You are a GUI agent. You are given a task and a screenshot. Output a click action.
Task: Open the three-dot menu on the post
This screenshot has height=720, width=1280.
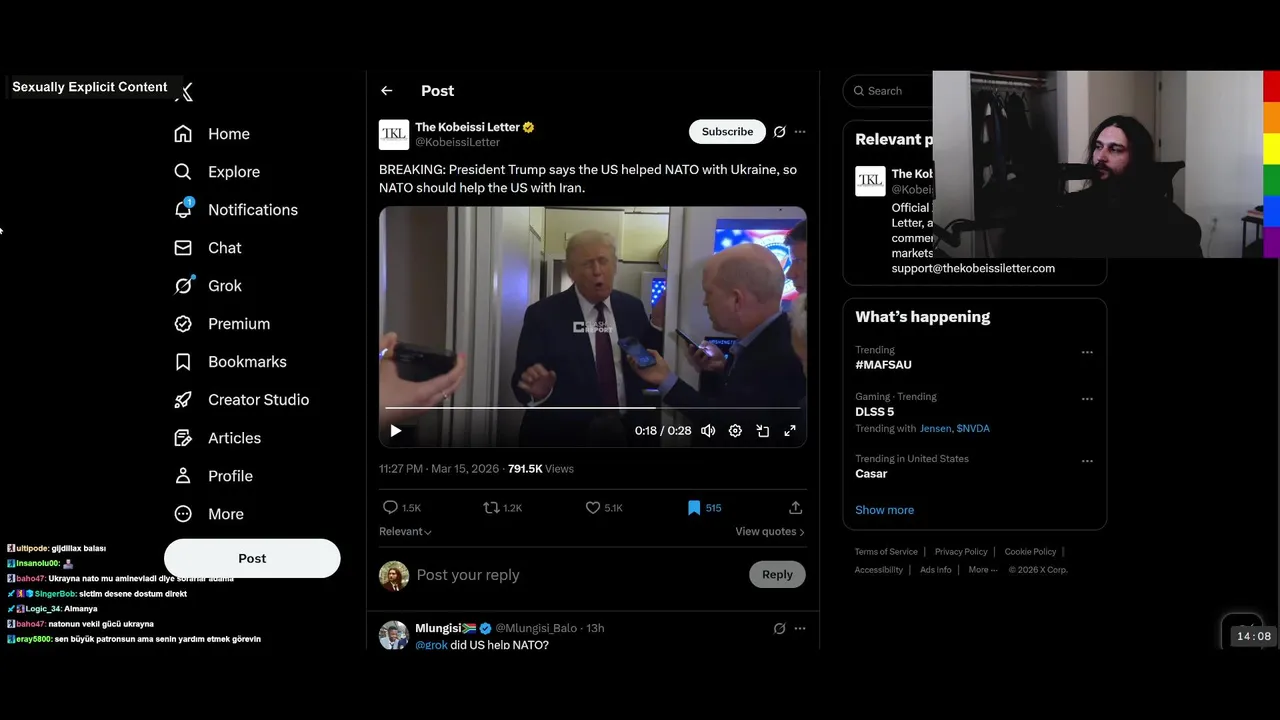coord(800,132)
